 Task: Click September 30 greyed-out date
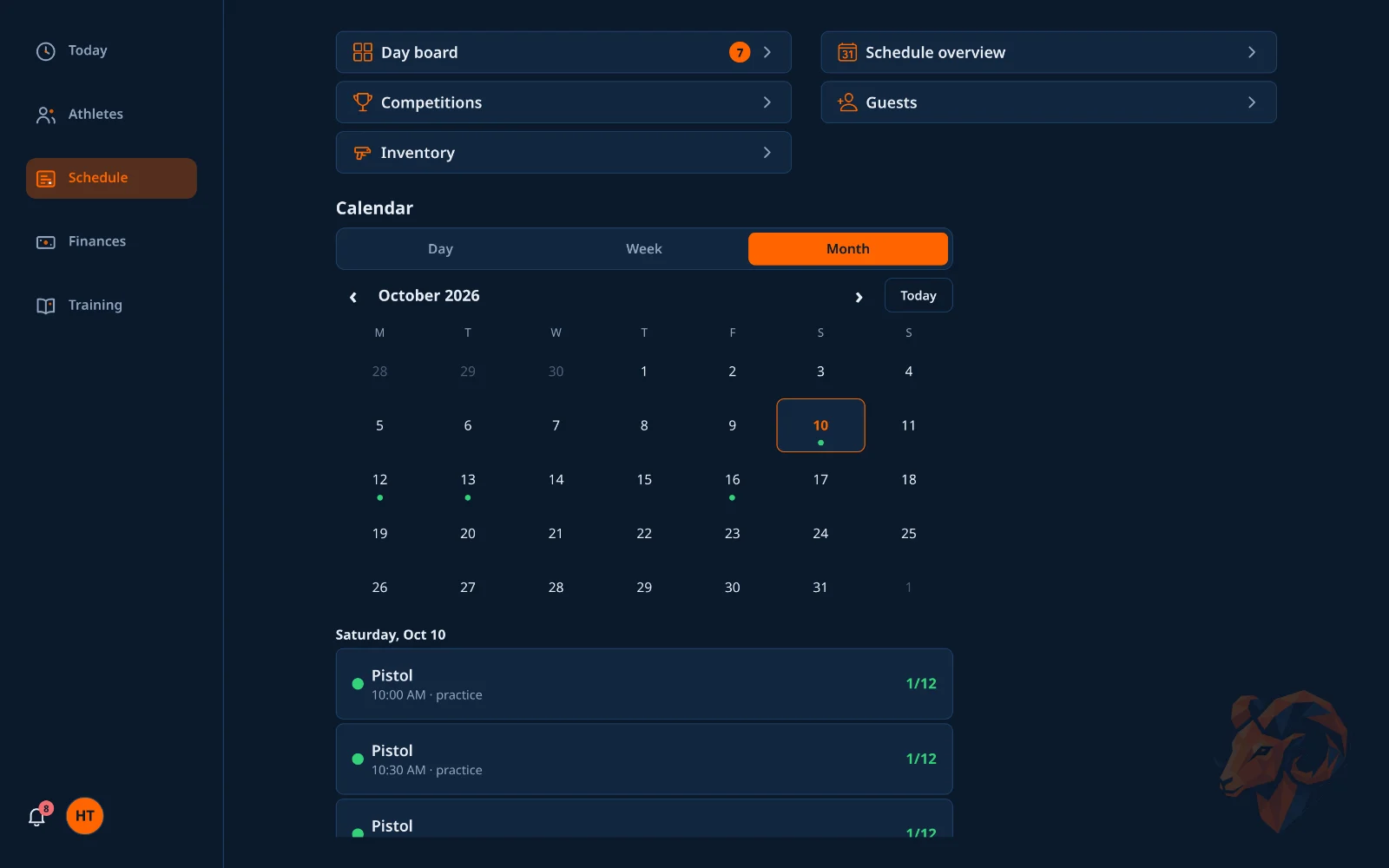(x=556, y=372)
